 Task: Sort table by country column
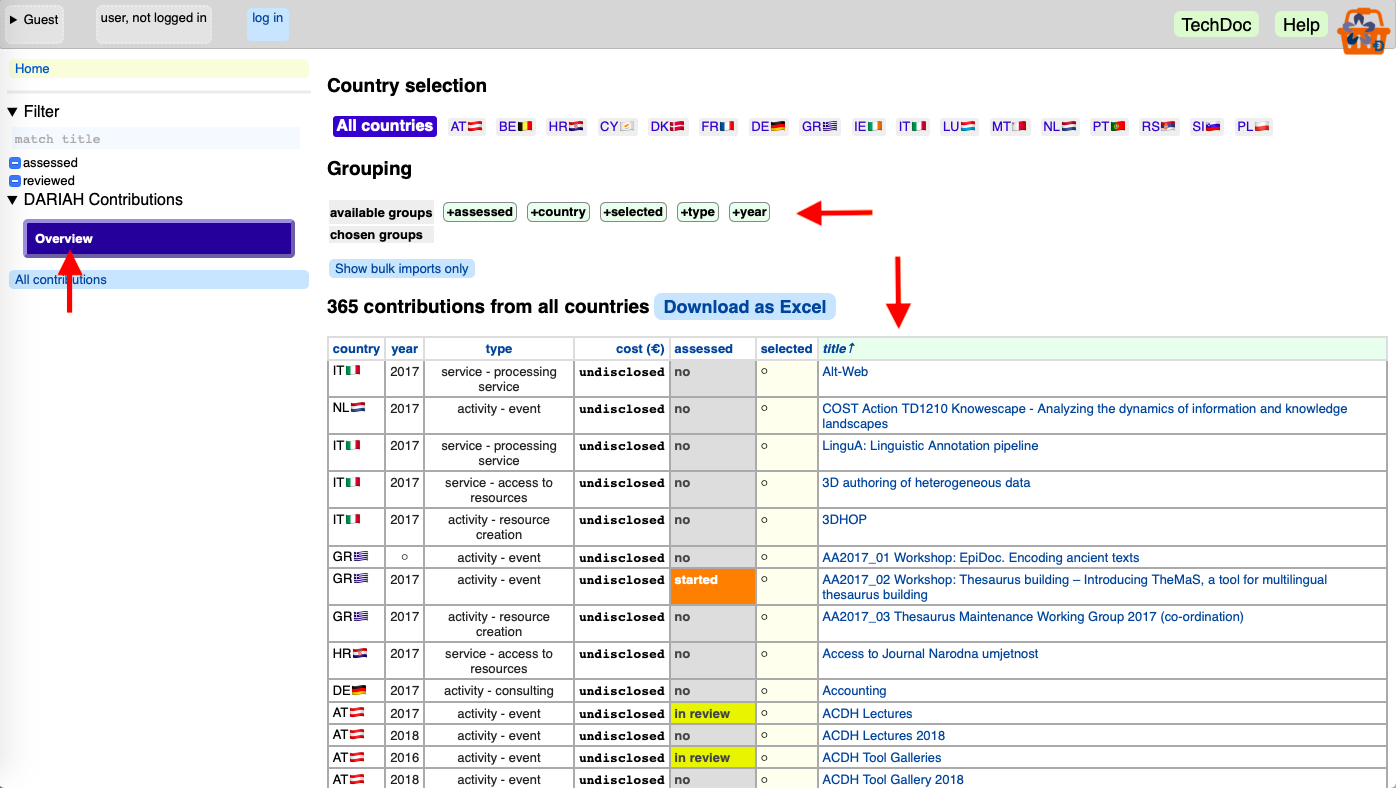pos(356,349)
